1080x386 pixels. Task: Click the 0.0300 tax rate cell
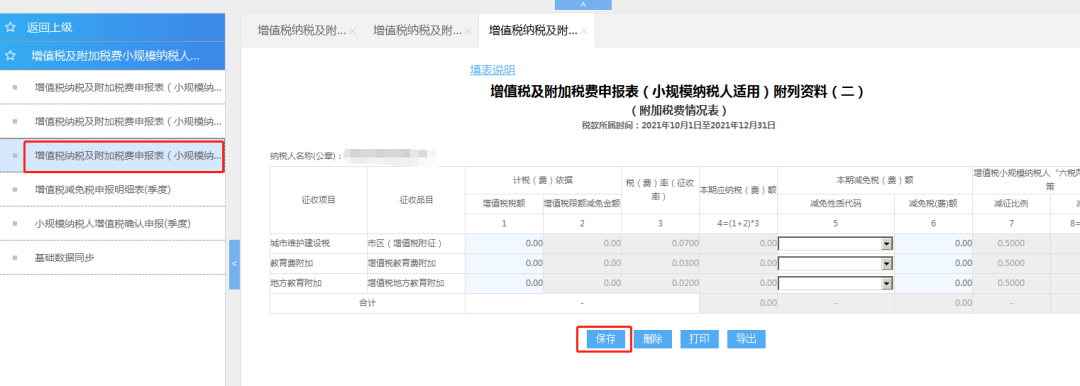pos(661,263)
